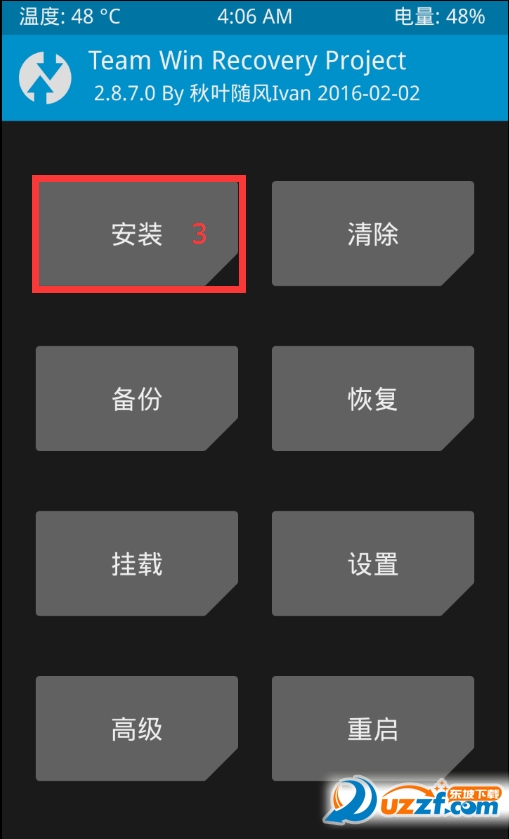Choose the 恢复 (Restore) button

point(373,399)
